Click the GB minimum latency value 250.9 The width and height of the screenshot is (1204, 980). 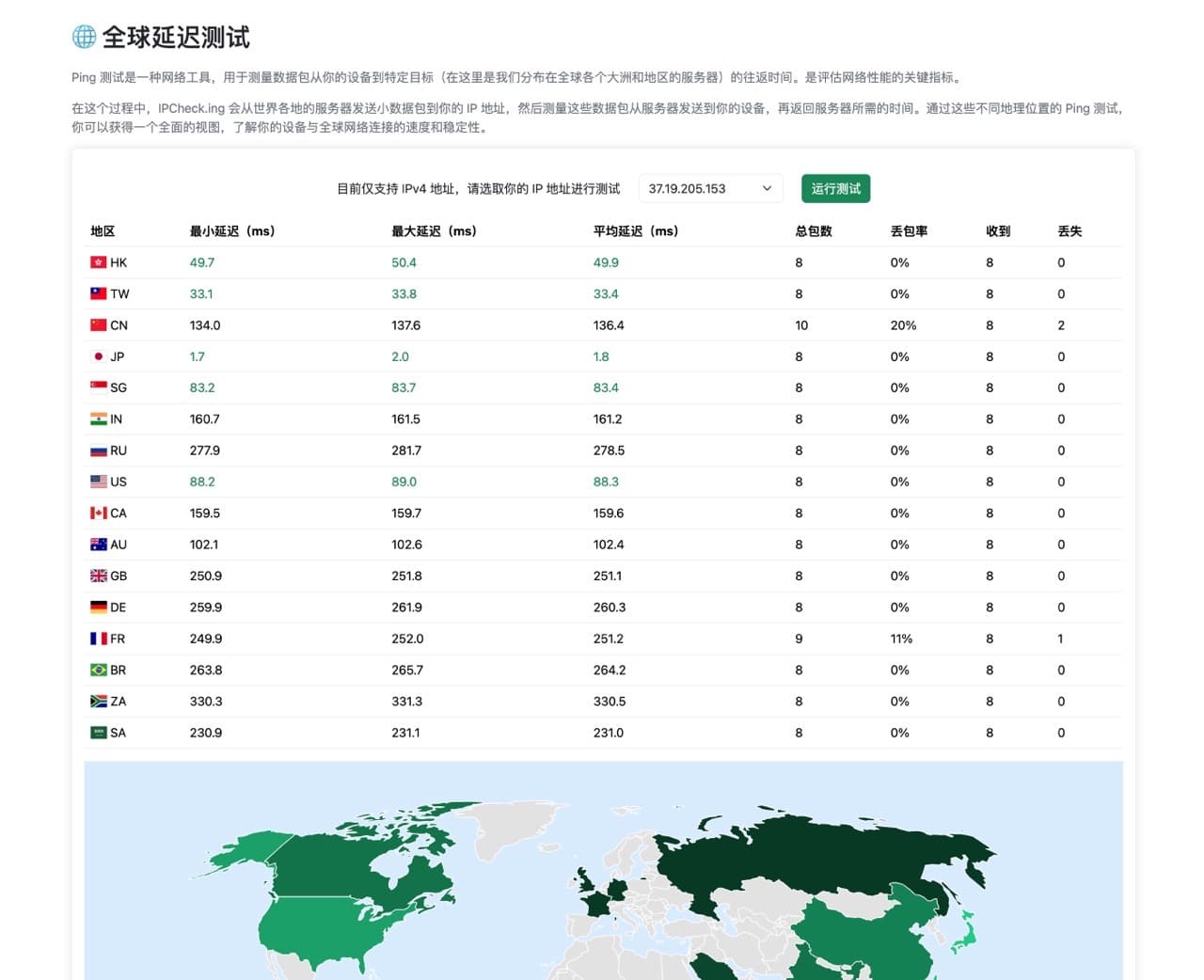pyautogui.click(x=206, y=576)
